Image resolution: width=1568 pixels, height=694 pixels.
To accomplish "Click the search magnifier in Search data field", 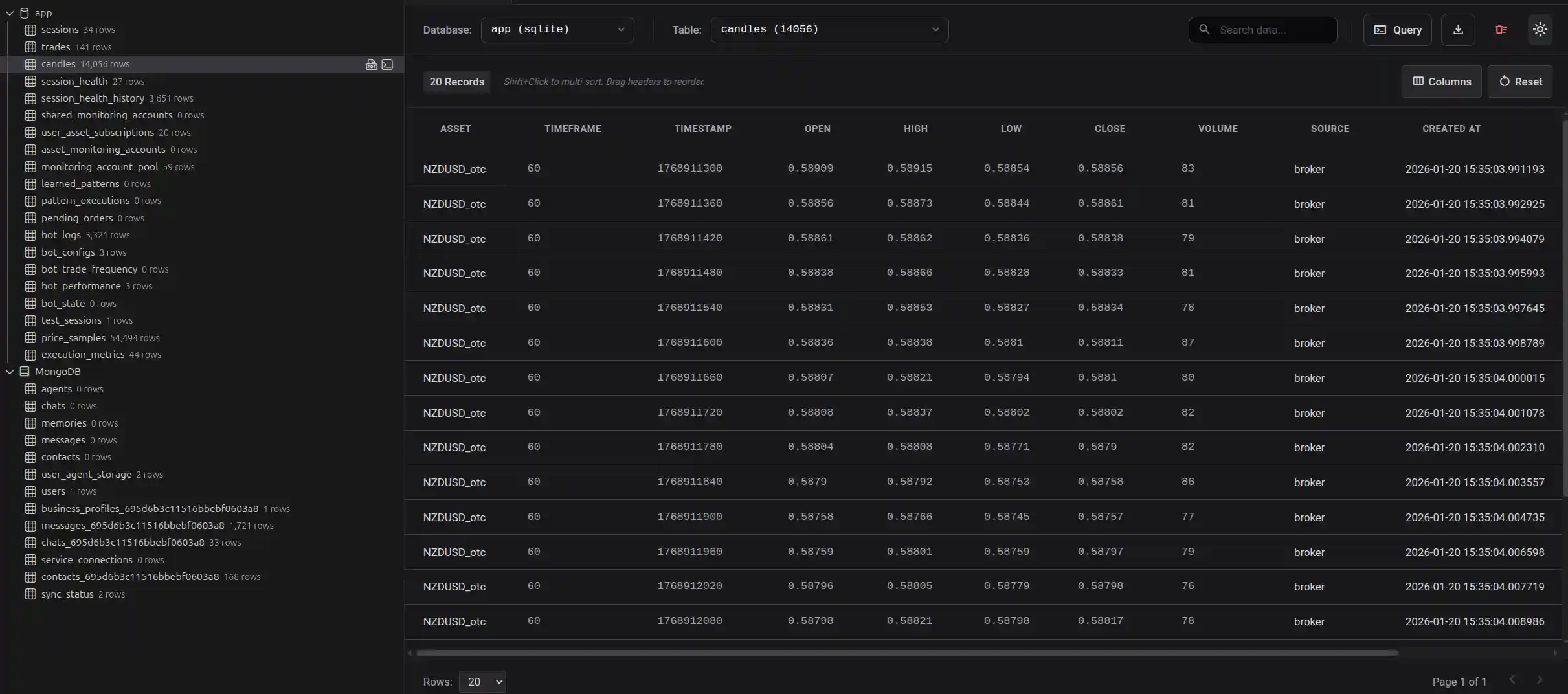I will pos(1204,30).
